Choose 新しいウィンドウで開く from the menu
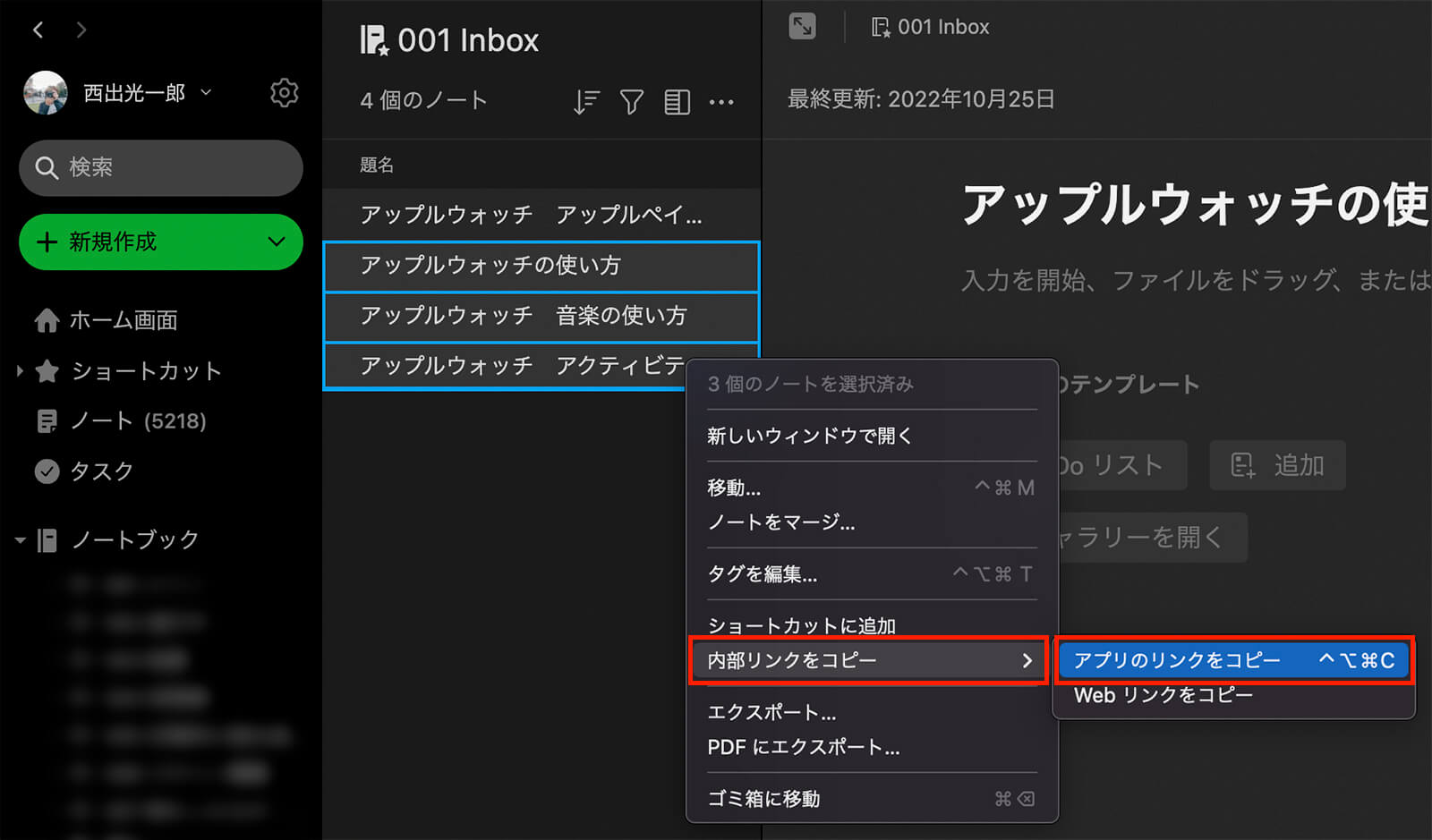This screenshot has width=1432, height=840. pos(809,436)
